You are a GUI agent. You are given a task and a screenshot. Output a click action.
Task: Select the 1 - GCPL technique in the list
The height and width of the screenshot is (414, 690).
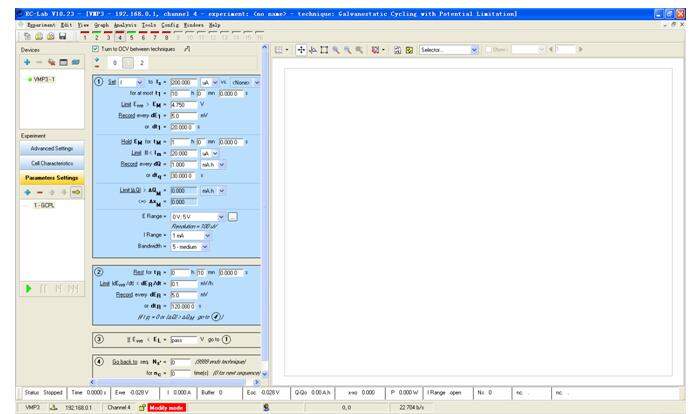tap(44, 205)
